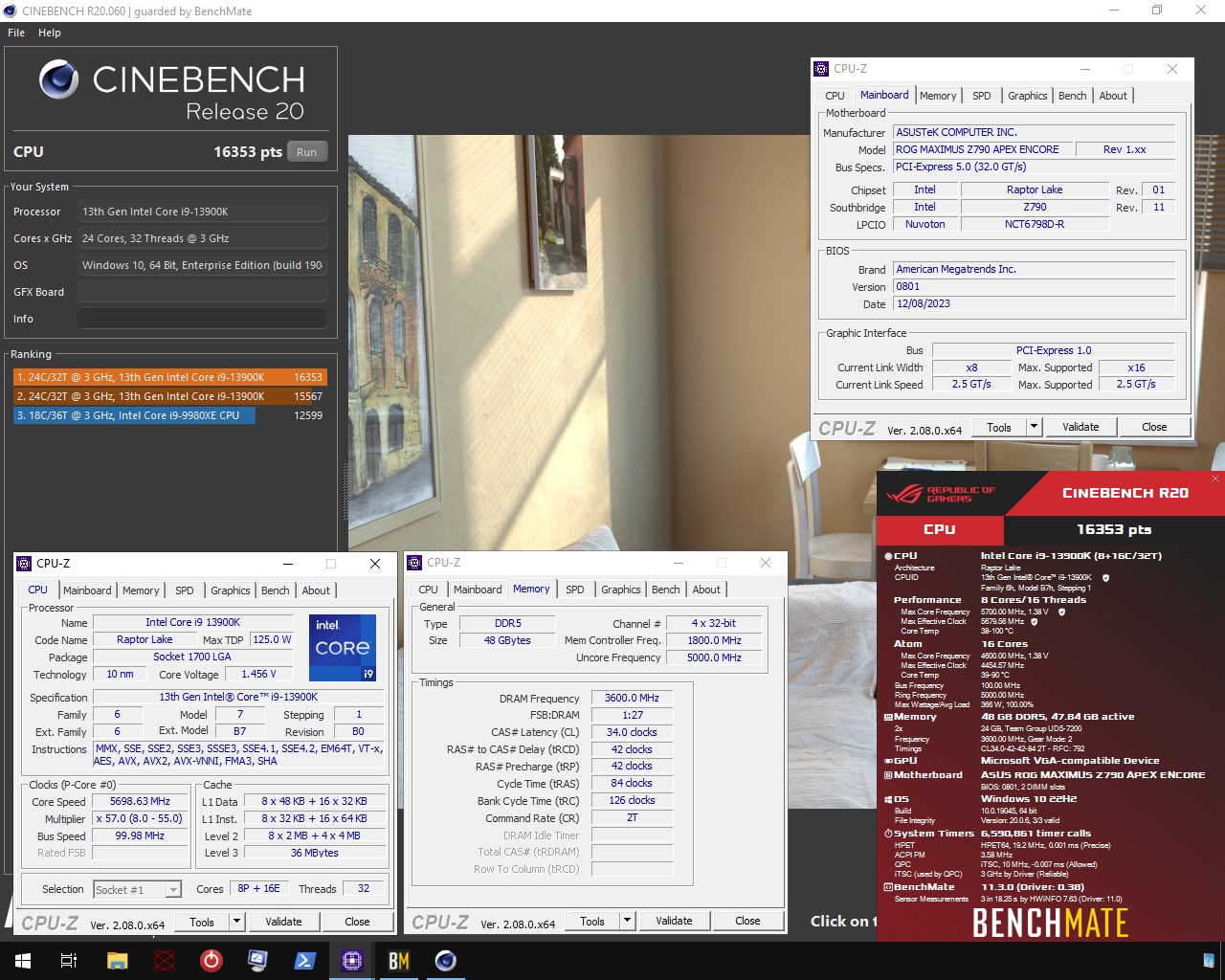The width and height of the screenshot is (1225, 980).
Task: Open Task View from the taskbar
Action: coord(69,960)
